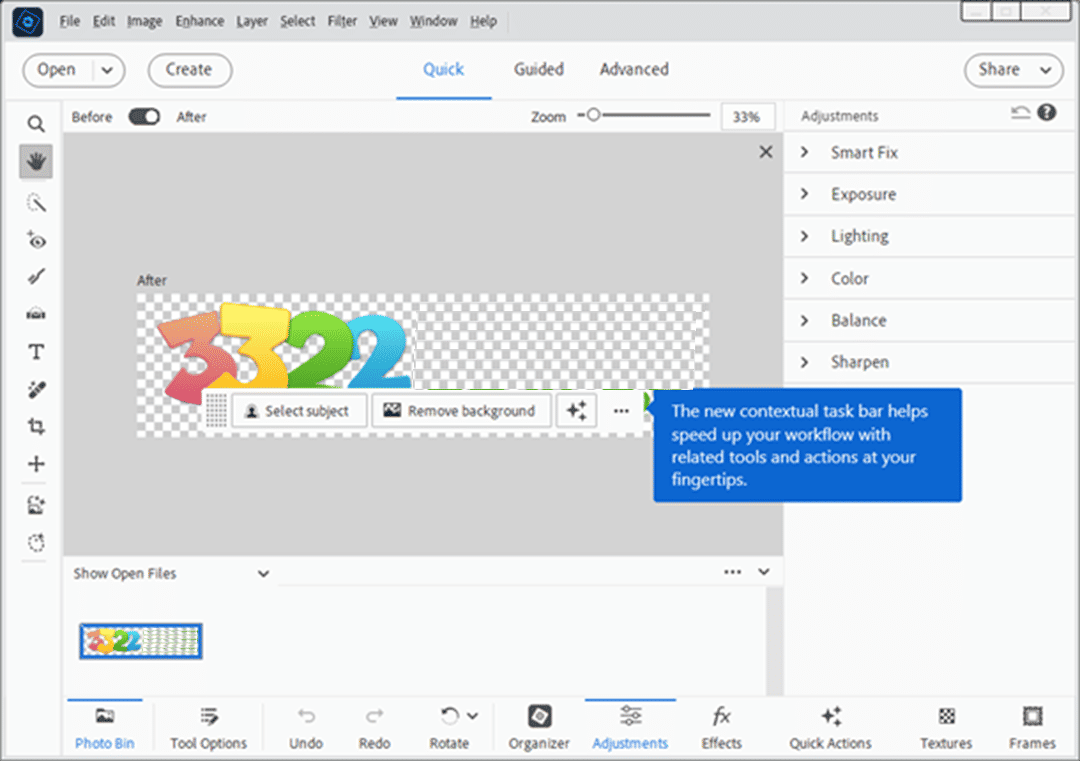The width and height of the screenshot is (1080, 761).
Task: Open the Frames panel
Action: pyautogui.click(x=1032, y=729)
